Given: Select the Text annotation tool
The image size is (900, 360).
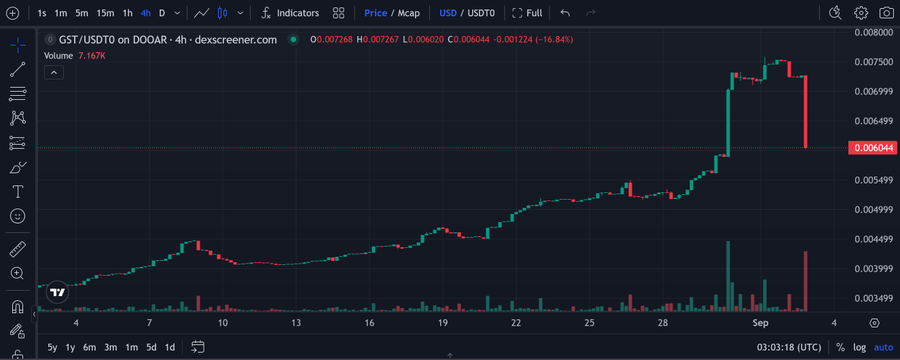Looking at the screenshot, I should coord(18,192).
